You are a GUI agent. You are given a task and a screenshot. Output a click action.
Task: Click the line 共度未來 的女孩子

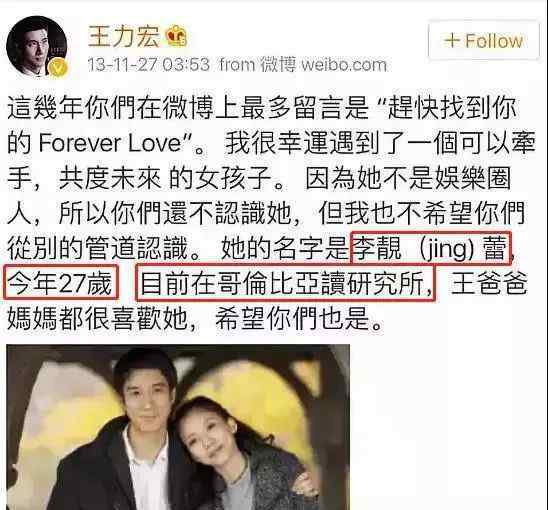[x=166, y=178]
